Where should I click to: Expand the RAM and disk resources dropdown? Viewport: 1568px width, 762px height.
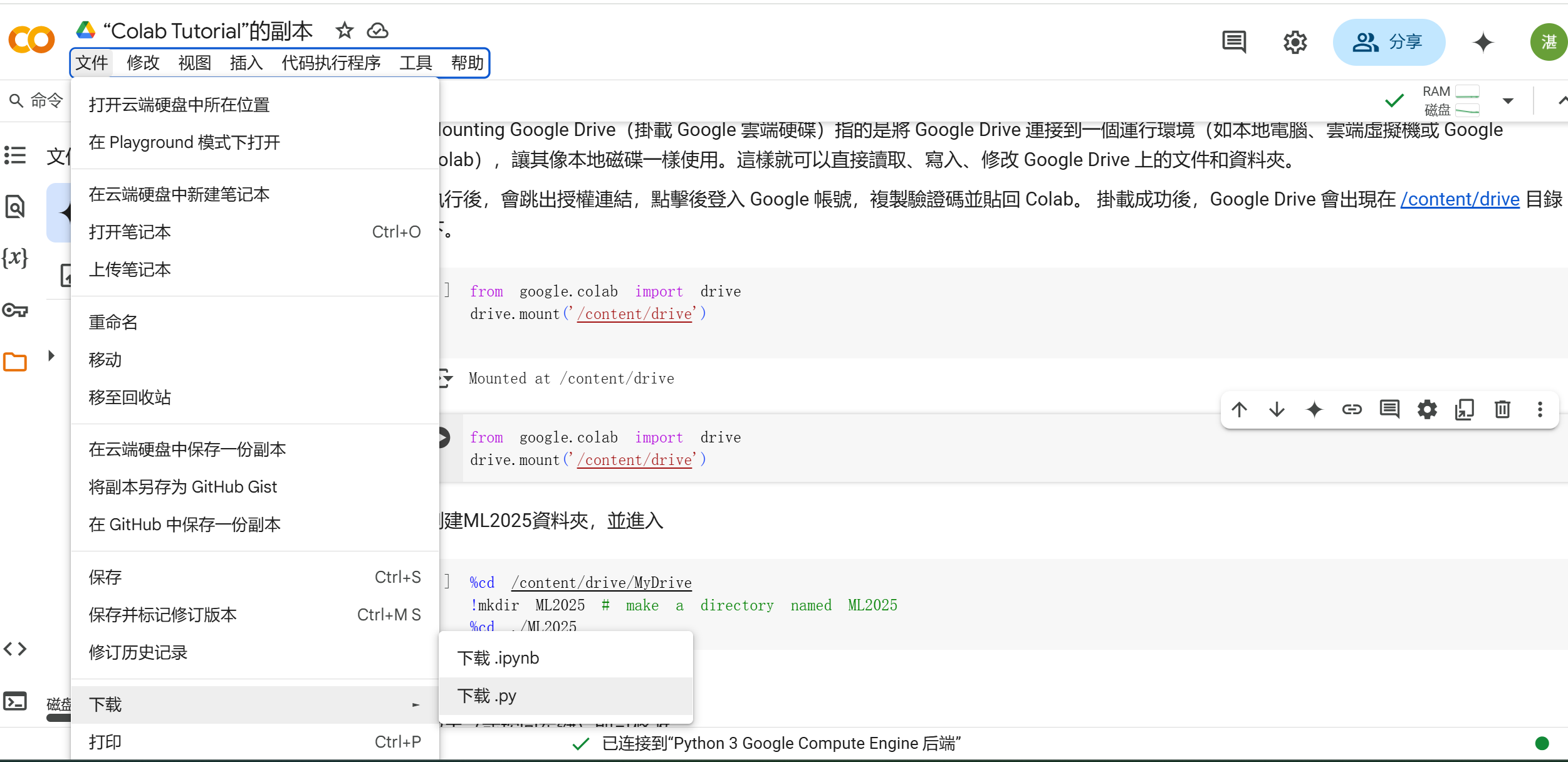1508,101
